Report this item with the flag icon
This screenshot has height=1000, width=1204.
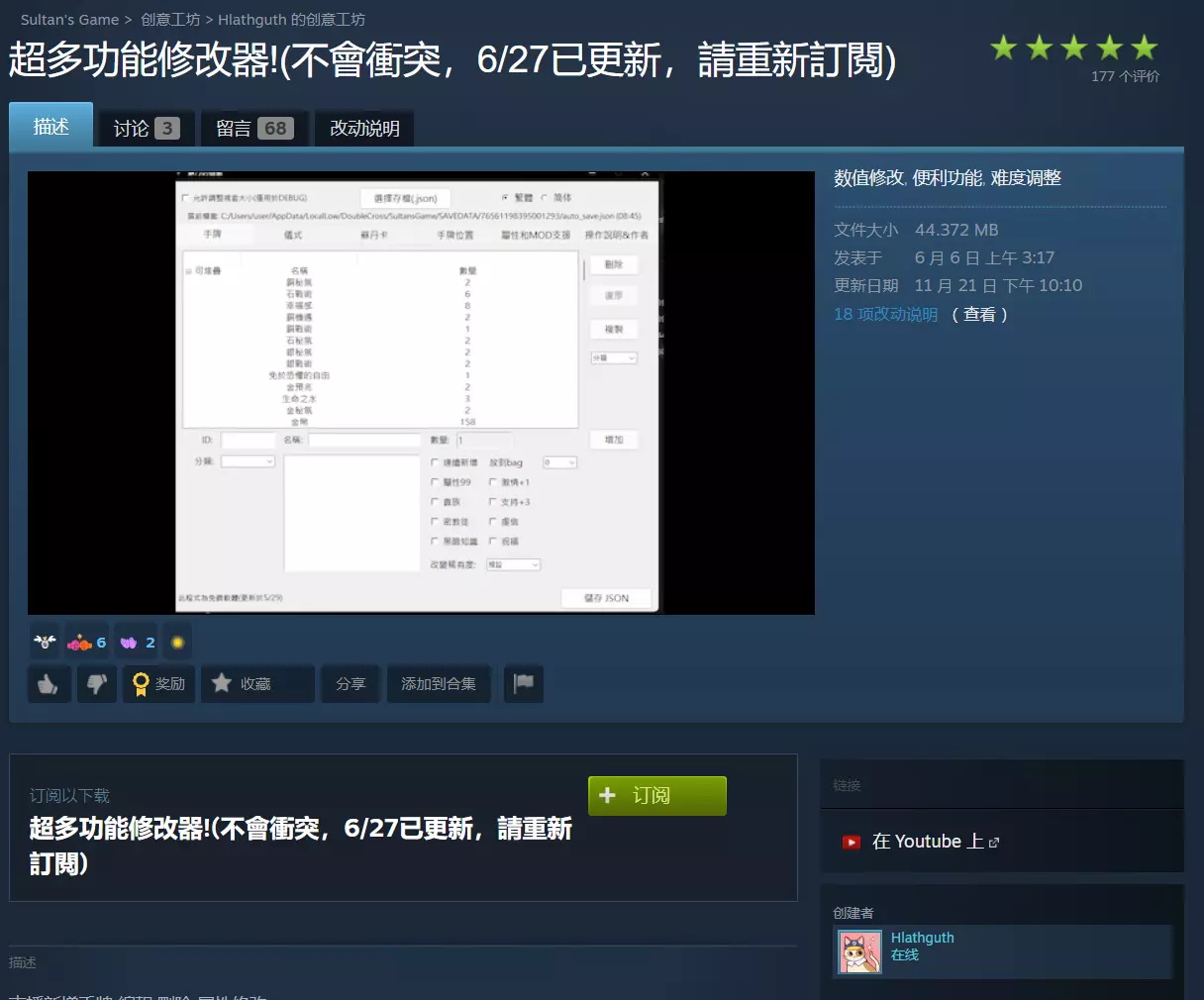pos(524,684)
